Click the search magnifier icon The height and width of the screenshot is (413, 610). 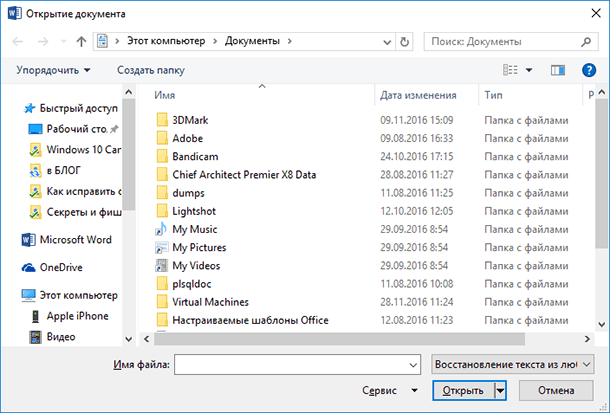pyautogui.click(x=585, y=42)
